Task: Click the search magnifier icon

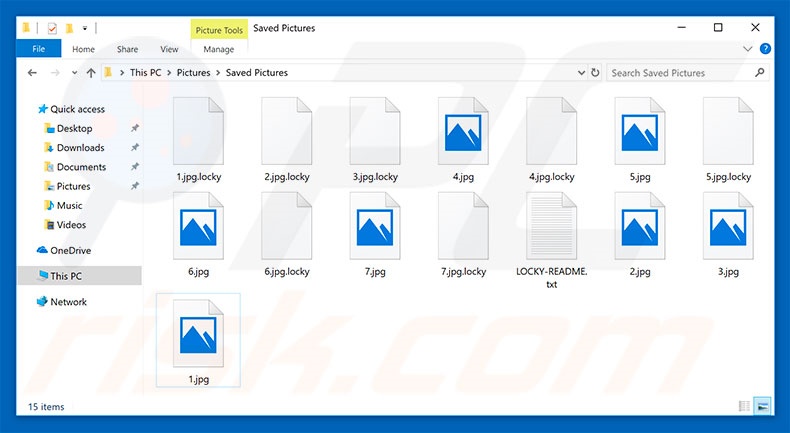Action: click(760, 73)
